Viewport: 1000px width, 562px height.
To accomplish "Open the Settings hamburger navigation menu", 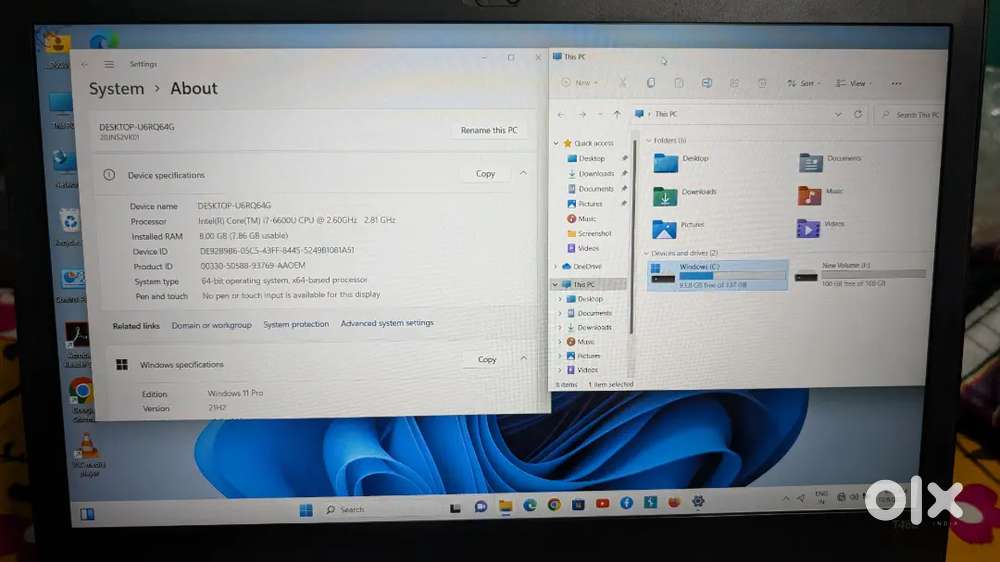I will tap(109, 65).
